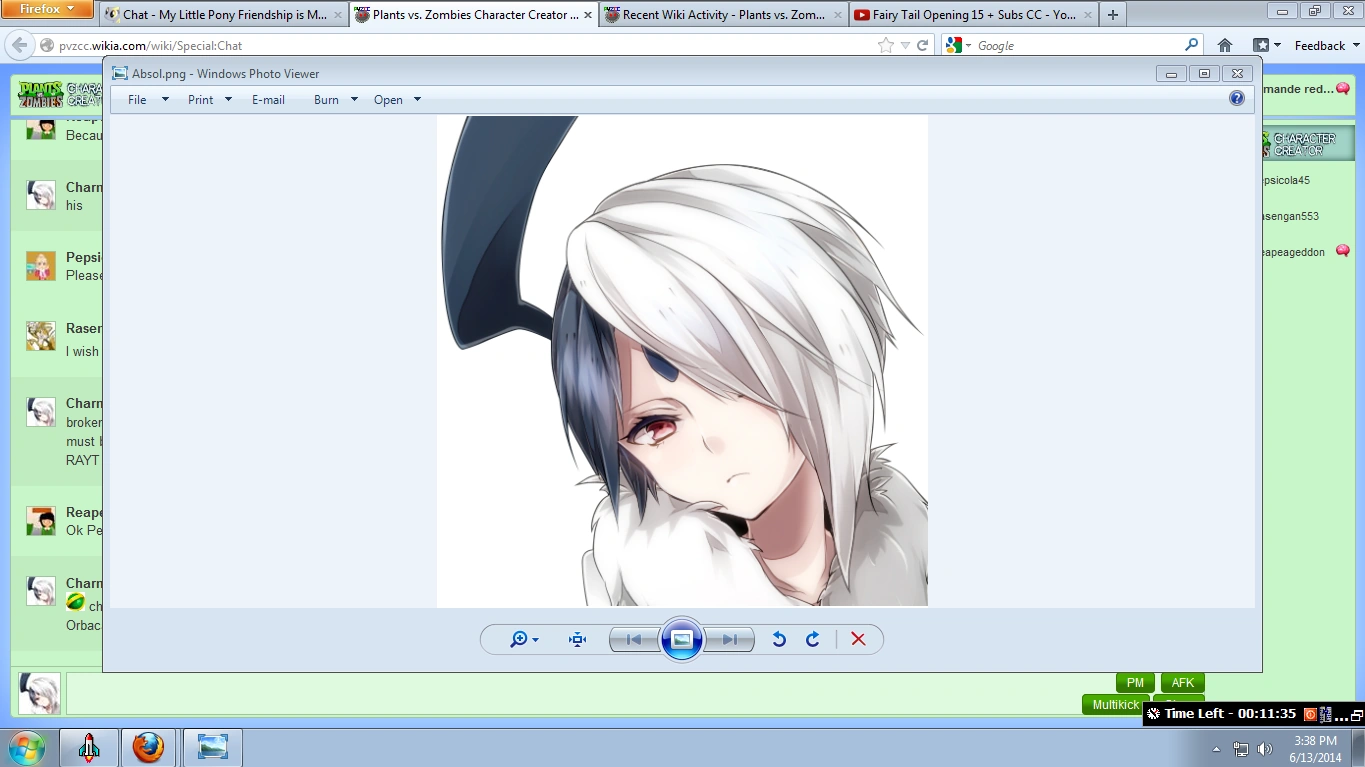Open the E-mail option in Photo Viewer
This screenshot has height=767, width=1365.
[268, 99]
